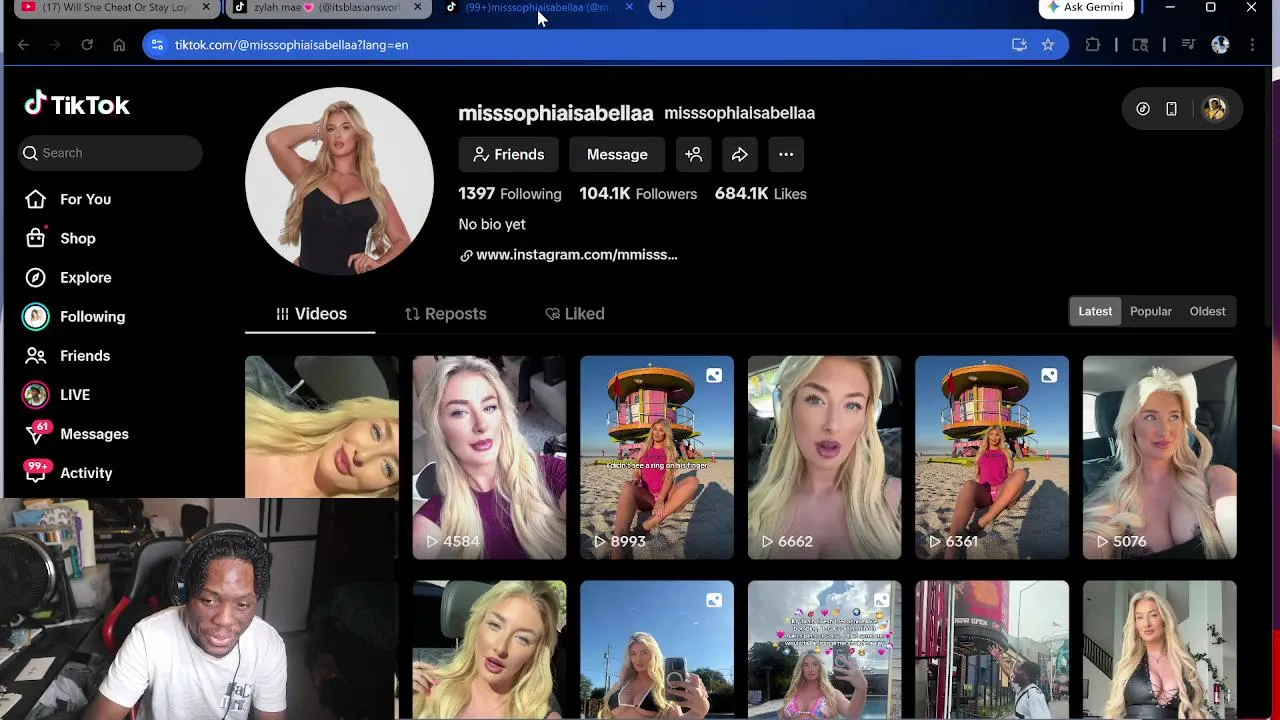Viewport: 1280px width, 720px height.
Task: Click the TikTok search field
Action: [110, 153]
